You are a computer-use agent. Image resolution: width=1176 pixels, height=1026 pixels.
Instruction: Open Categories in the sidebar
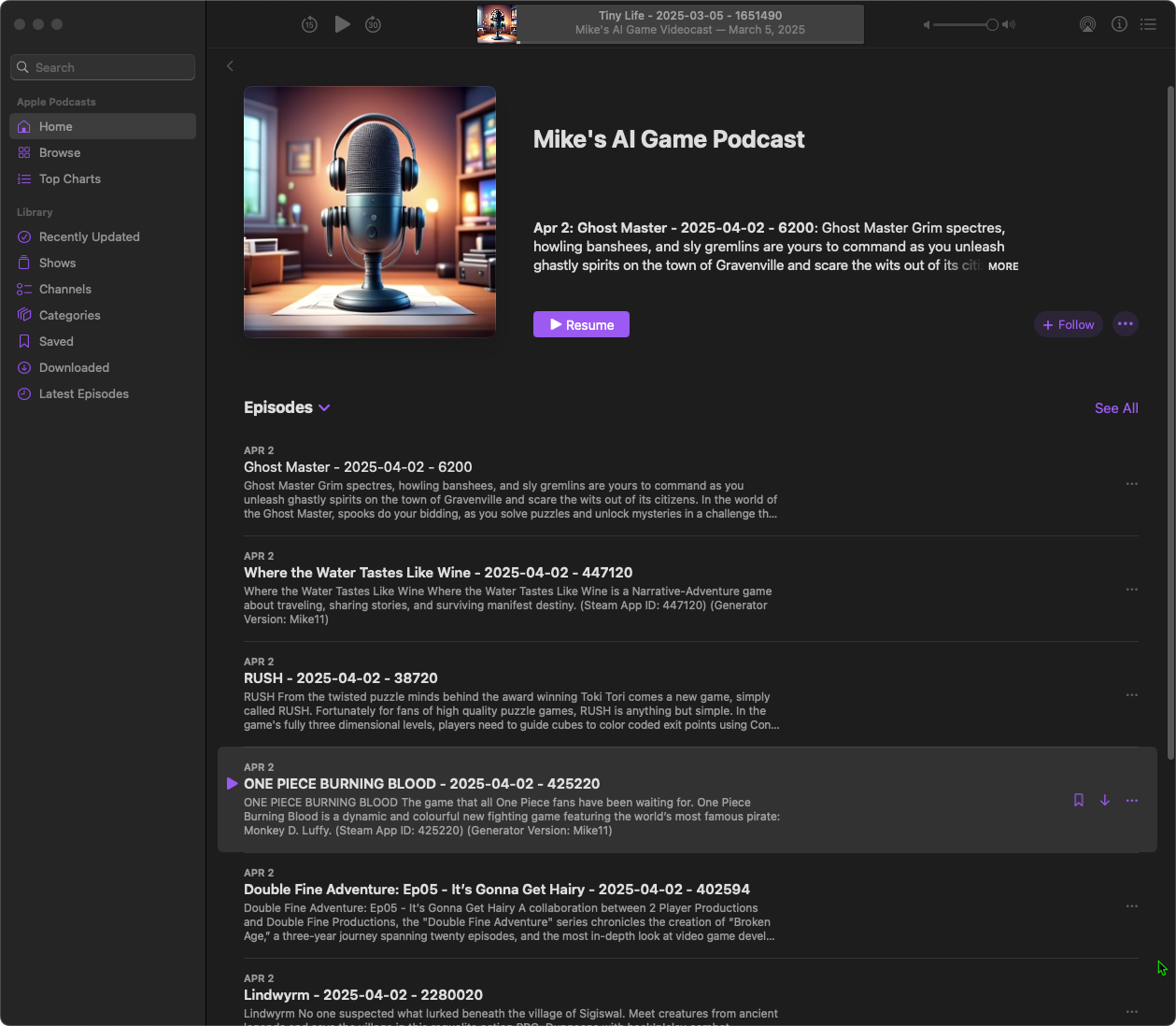(x=103, y=315)
